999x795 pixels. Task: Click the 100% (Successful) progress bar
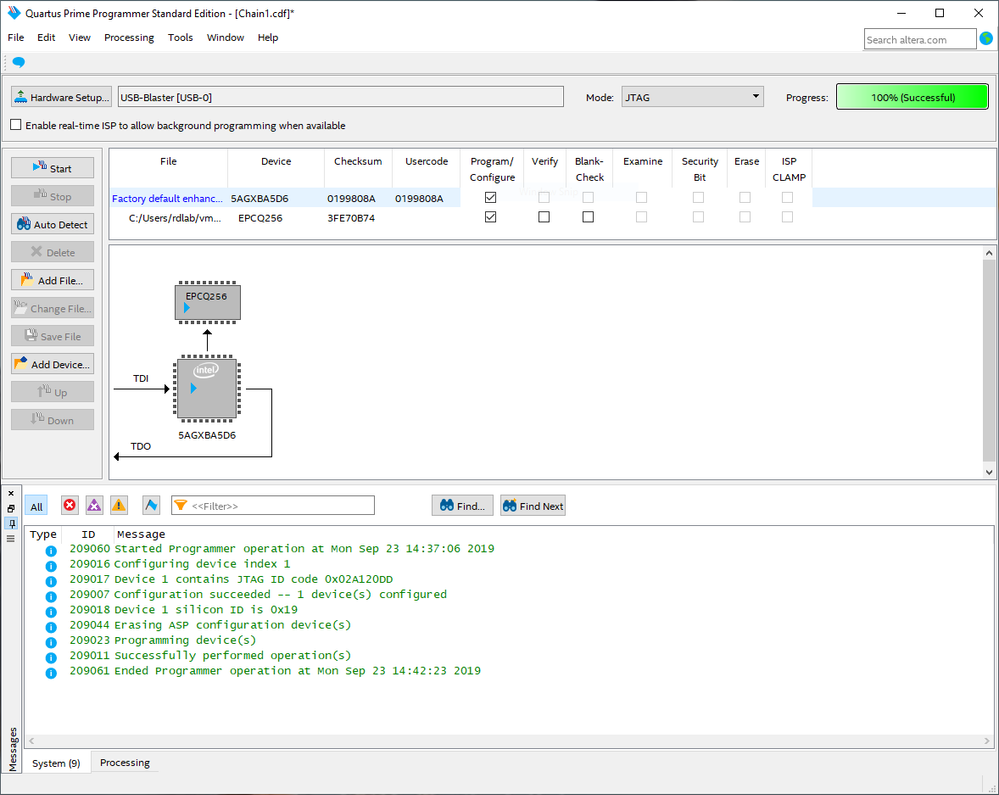(911, 97)
